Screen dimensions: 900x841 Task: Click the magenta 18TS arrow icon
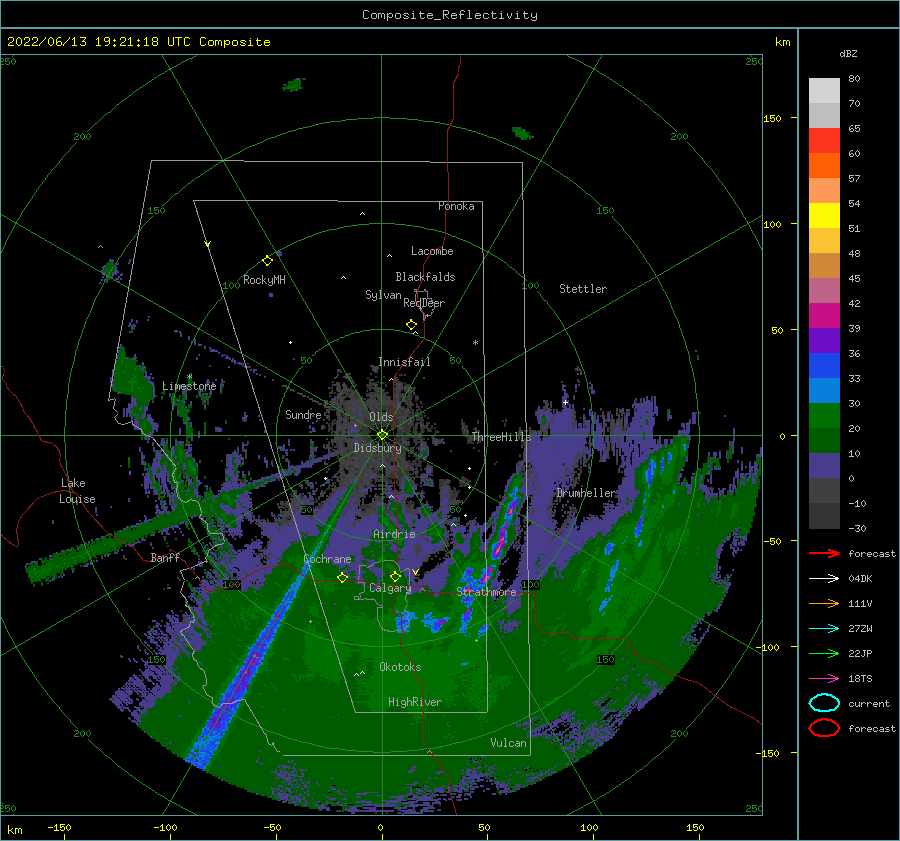tap(824, 678)
